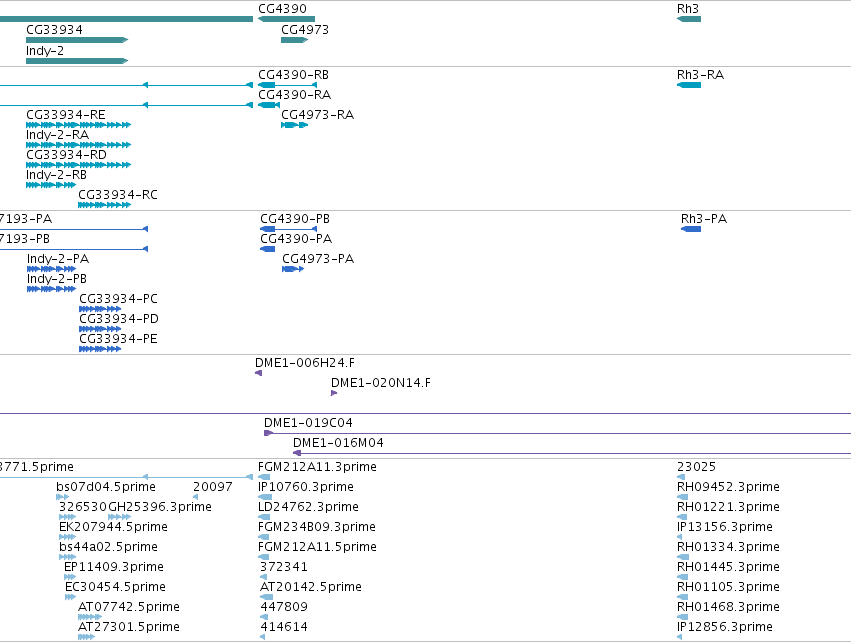
Task: Select the CG33934-PC protein label
Action: point(118,299)
